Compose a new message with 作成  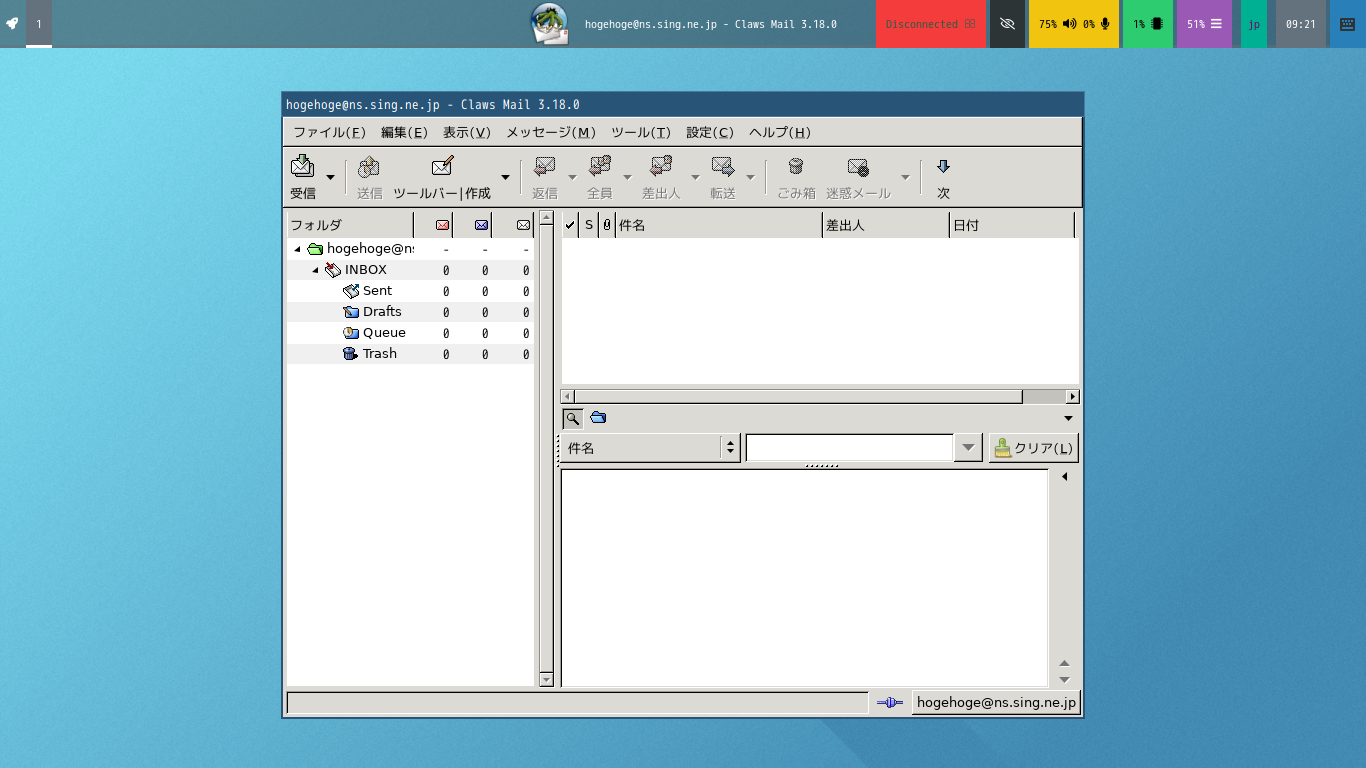point(442,177)
